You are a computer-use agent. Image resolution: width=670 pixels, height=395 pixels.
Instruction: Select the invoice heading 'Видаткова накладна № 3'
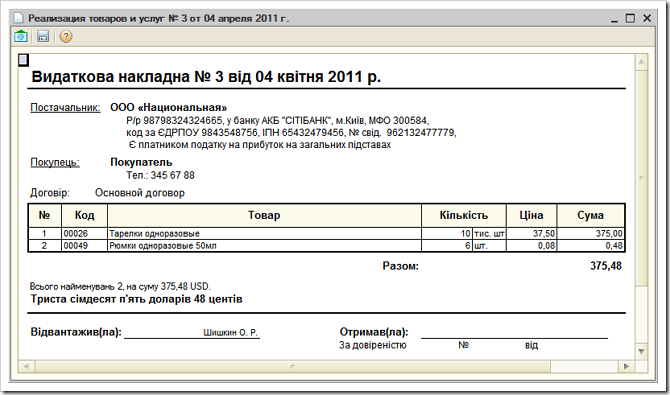click(206, 77)
